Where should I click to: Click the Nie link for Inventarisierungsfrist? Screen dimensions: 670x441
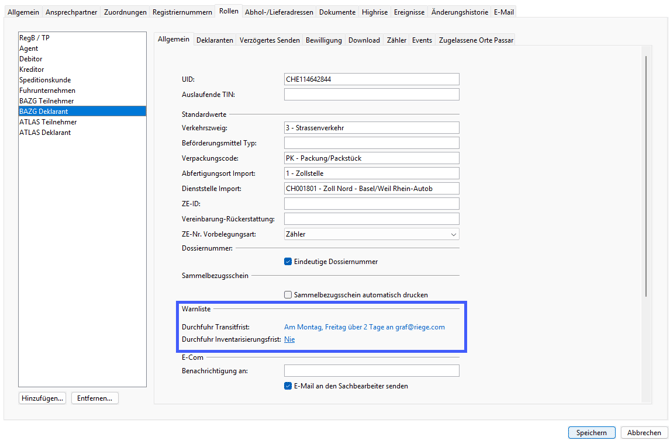pyautogui.click(x=289, y=340)
